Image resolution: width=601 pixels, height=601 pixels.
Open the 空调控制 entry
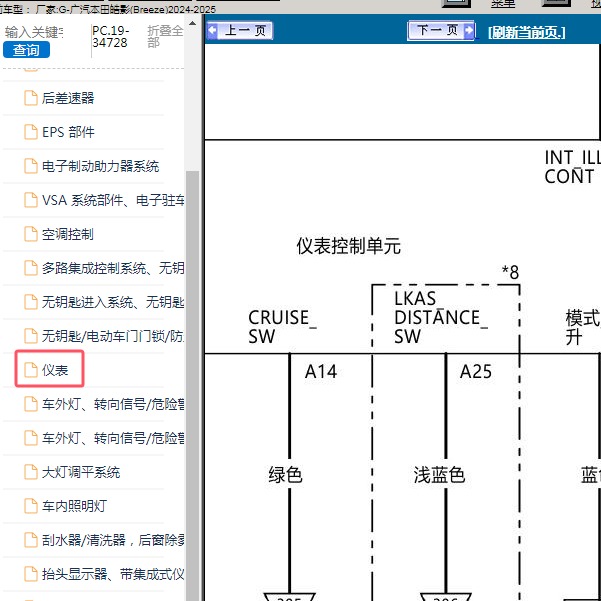coord(67,234)
